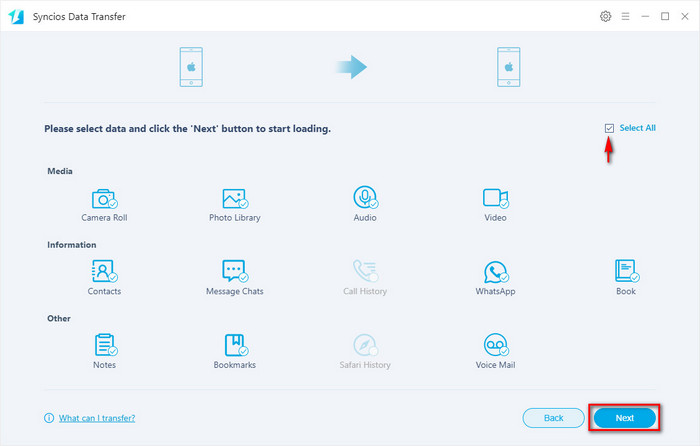The image size is (700, 446).
Task: Minimize the Syncios window
Action: (645, 17)
